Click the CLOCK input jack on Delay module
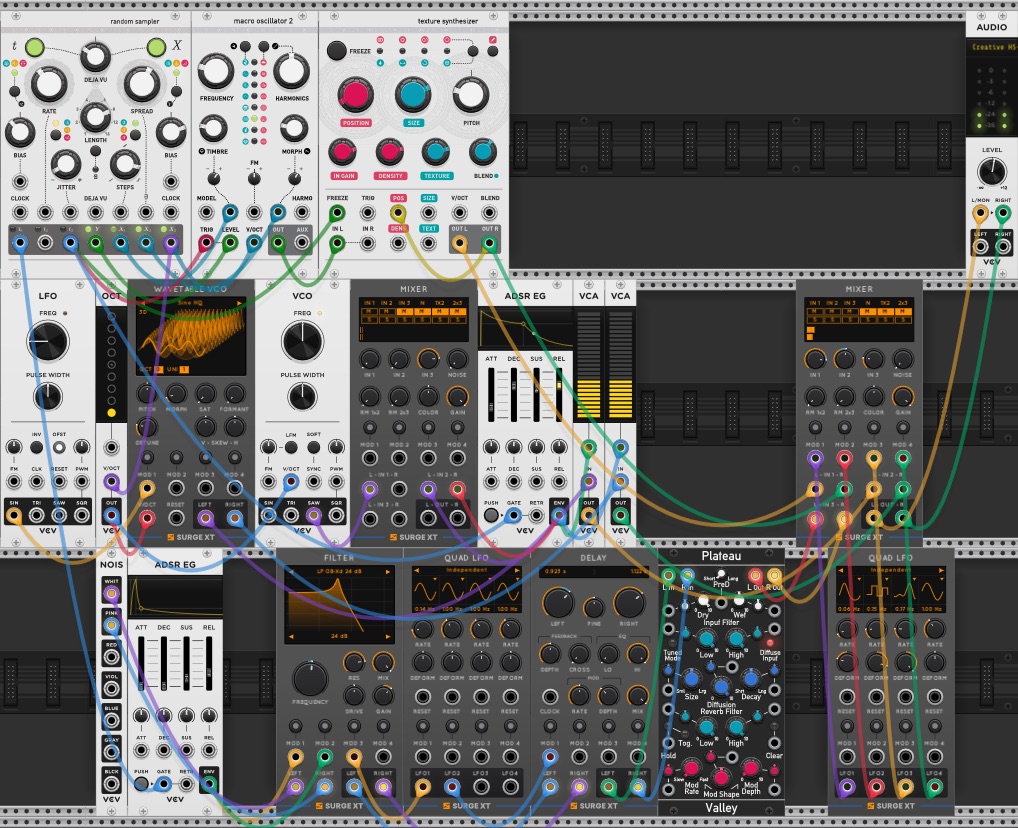This screenshot has height=828, width=1018. [550, 697]
